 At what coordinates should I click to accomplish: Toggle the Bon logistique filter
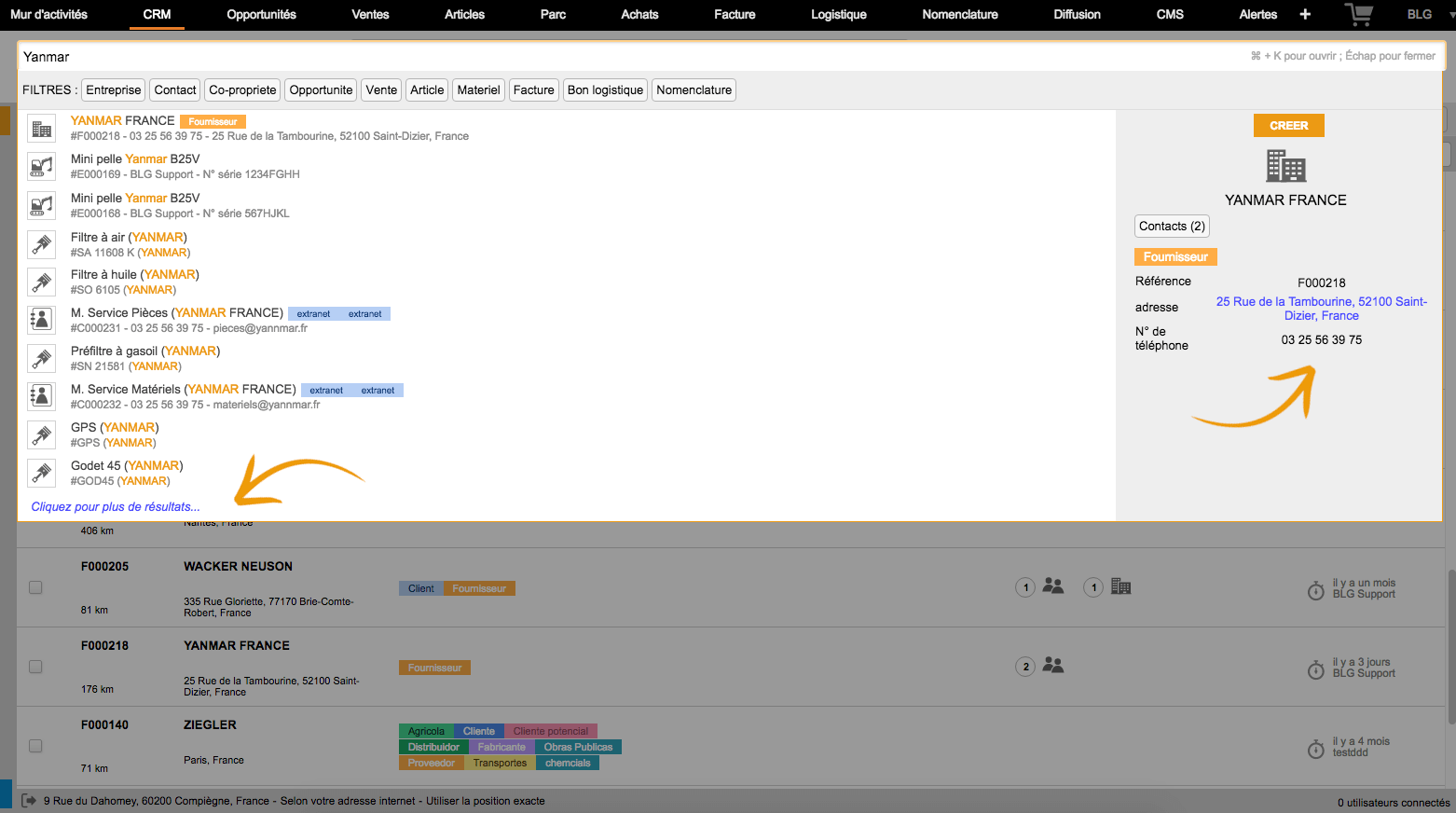[x=605, y=90]
